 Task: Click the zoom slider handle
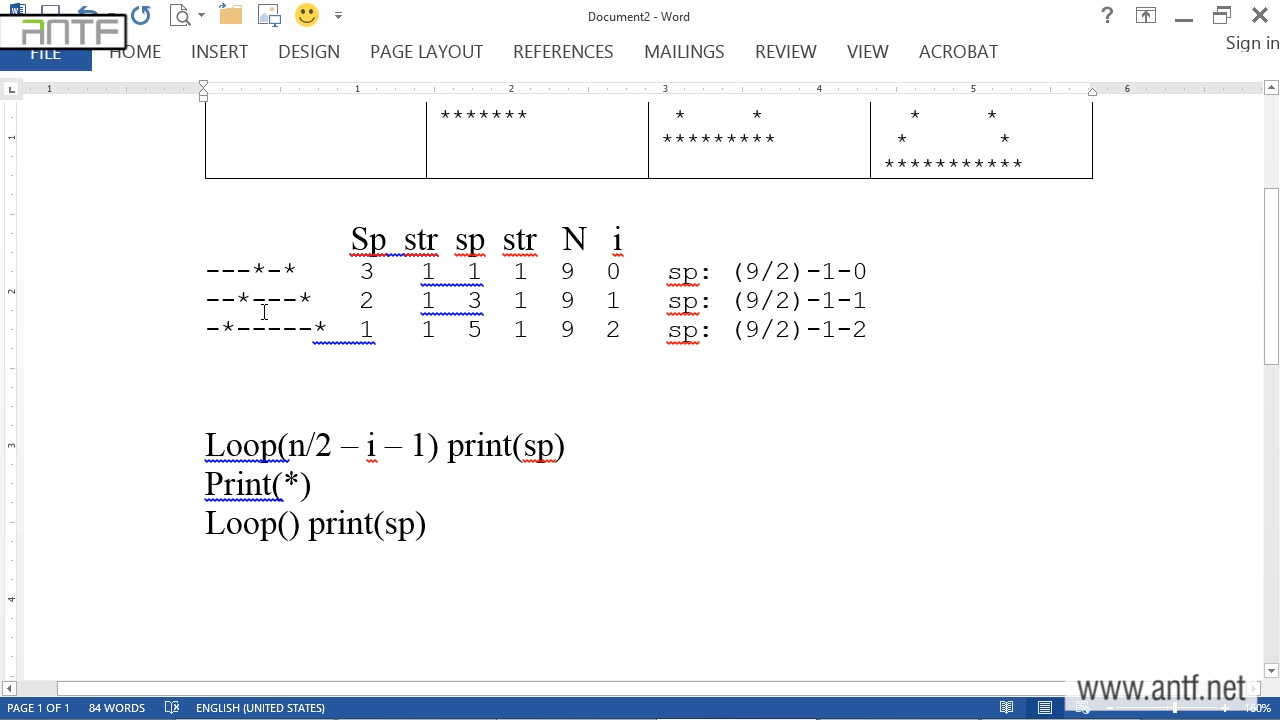click(1175, 708)
